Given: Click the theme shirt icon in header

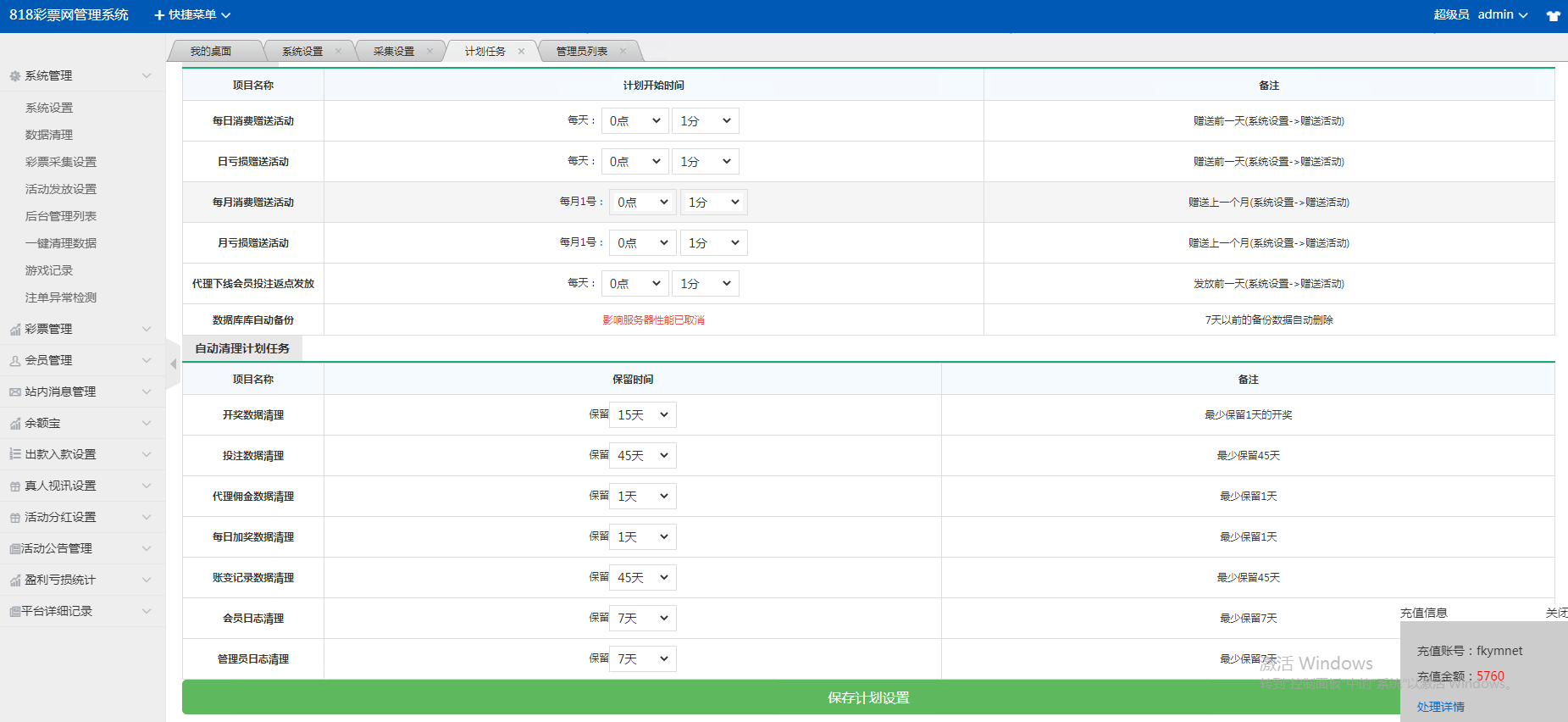Looking at the screenshot, I should (x=1553, y=15).
